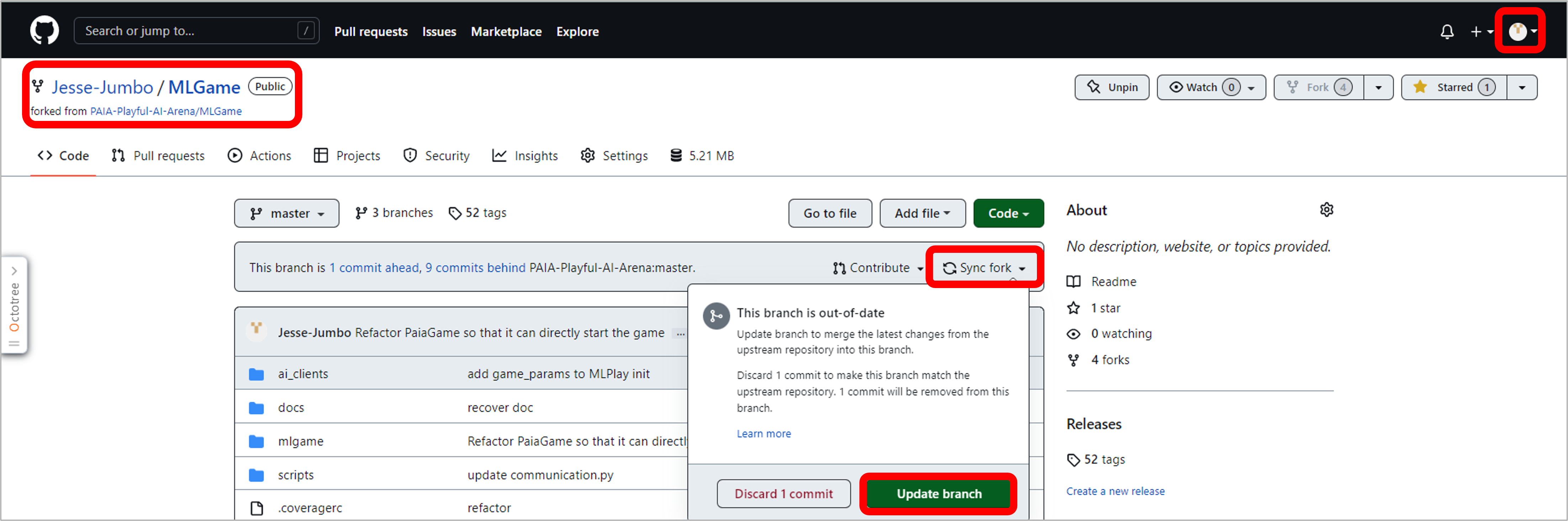Image resolution: width=1568 pixels, height=521 pixels.
Task: Expand the commit message ellipsis
Action: (680, 333)
